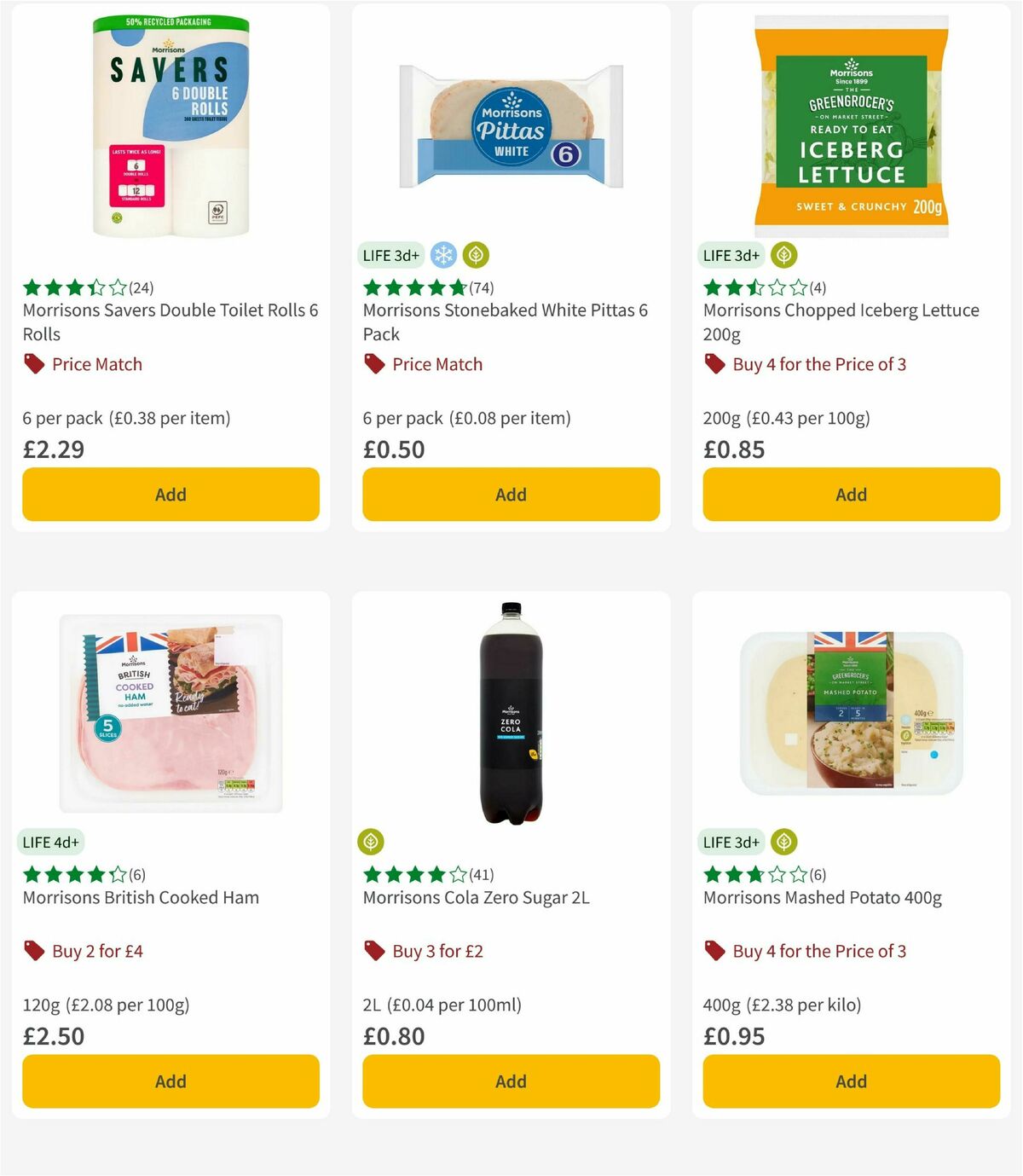Click the leaf badge on the Iceberg Lettuce card
Image resolution: width=1023 pixels, height=1176 pixels.
click(x=783, y=254)
